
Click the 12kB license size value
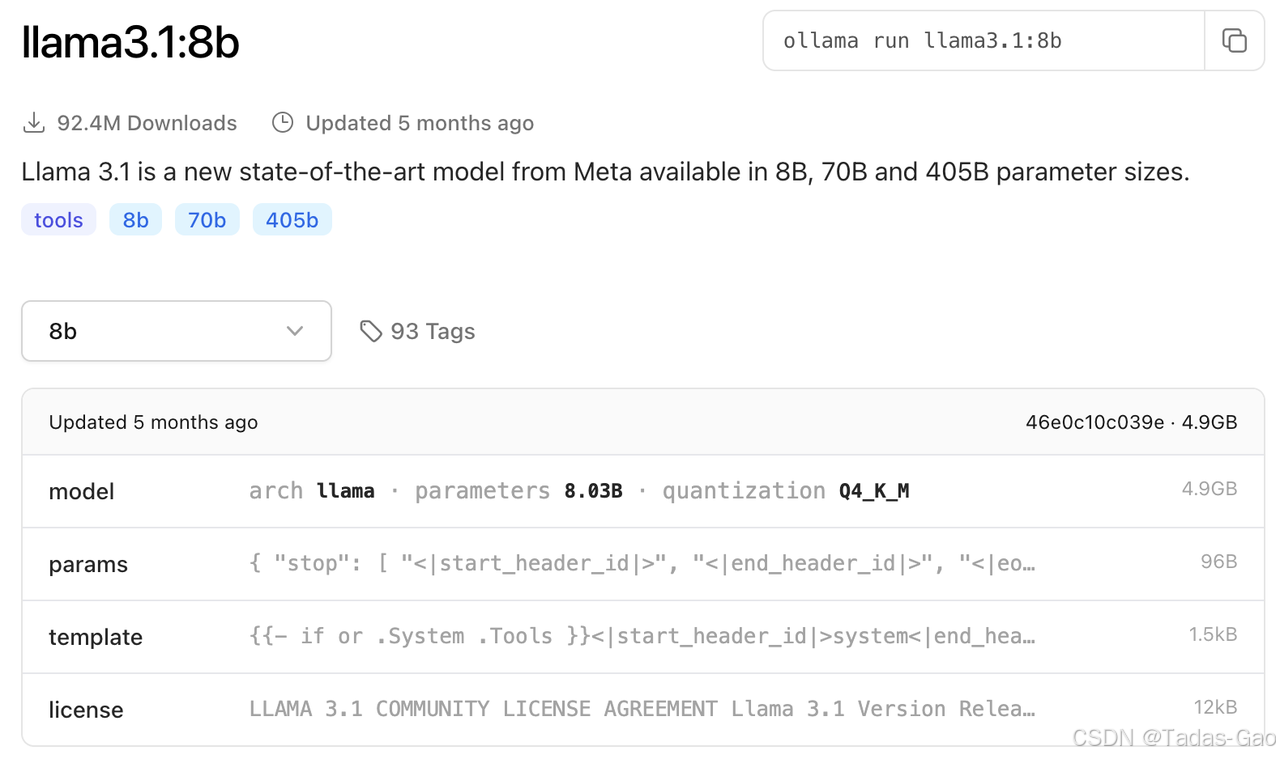1216,707
